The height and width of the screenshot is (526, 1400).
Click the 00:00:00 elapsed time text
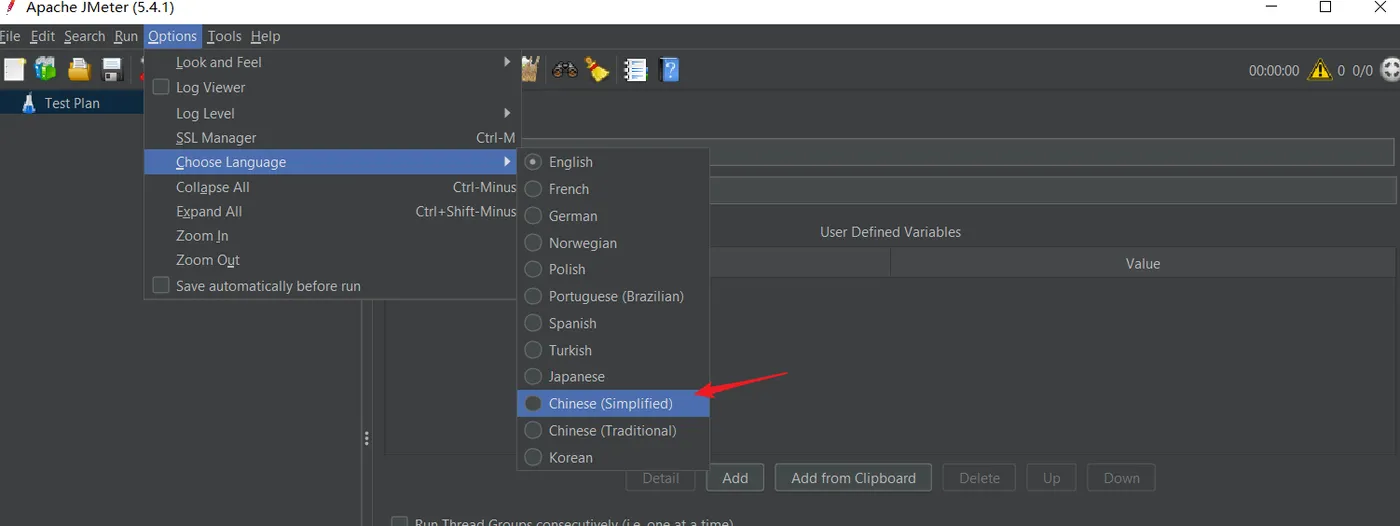pyautogui.click(x=1274, y=71)
